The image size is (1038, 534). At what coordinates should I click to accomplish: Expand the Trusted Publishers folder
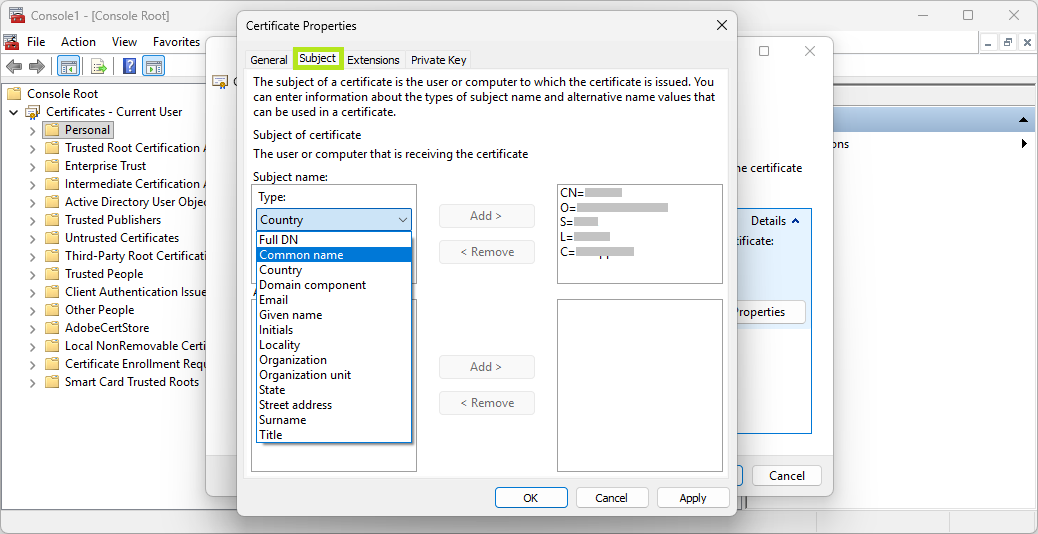(x=32, y=220)
